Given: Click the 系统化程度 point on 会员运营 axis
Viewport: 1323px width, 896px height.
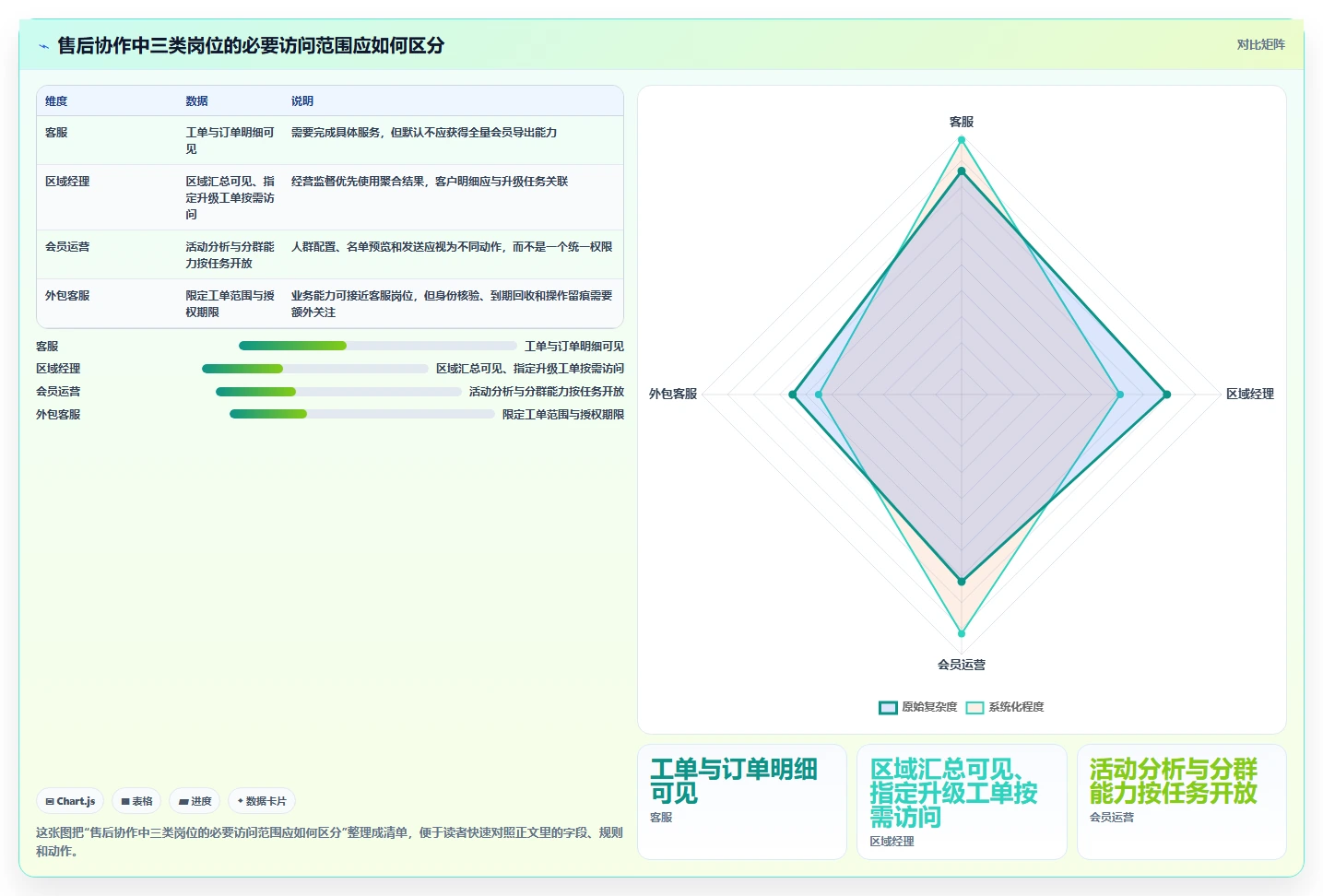Looking at the screenshot, I should pyautogui.click(x=962, y=633).
